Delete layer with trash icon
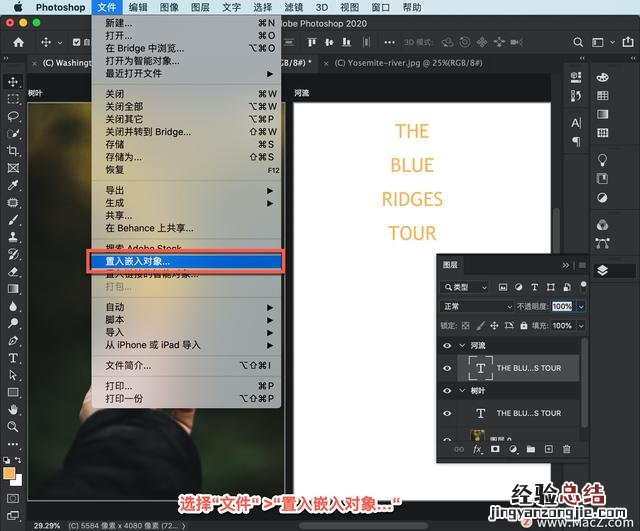 566,449
